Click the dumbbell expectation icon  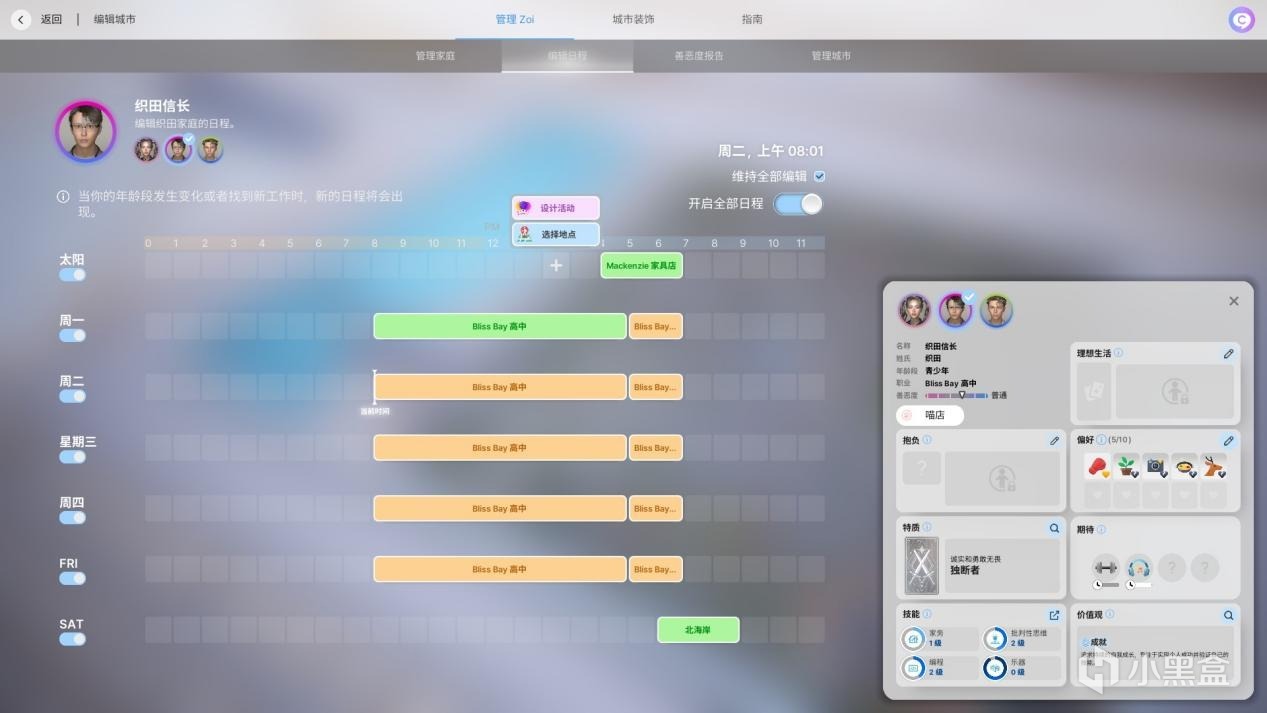coord(1105,567)
